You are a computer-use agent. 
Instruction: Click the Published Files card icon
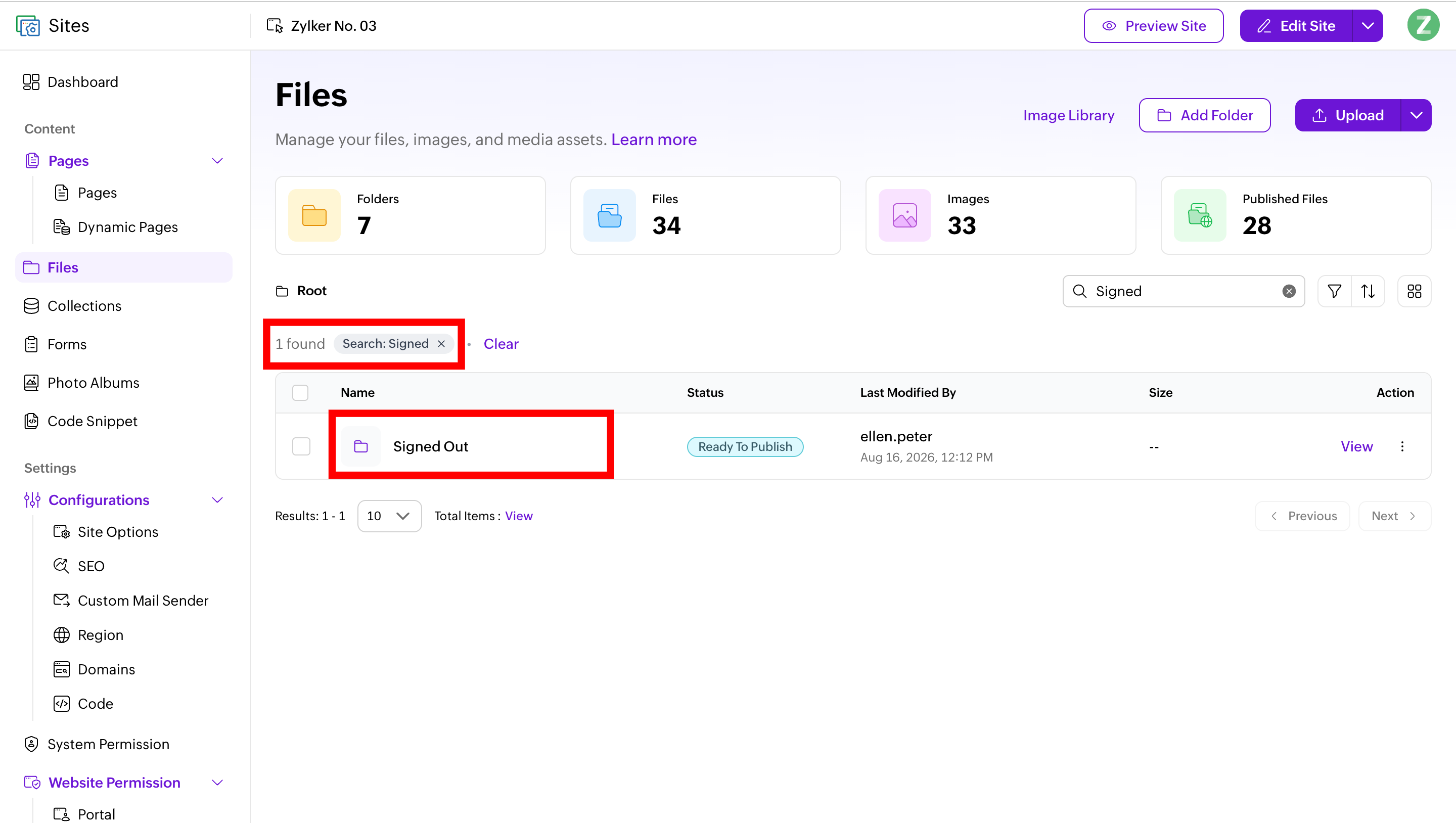coord(1199,215)
